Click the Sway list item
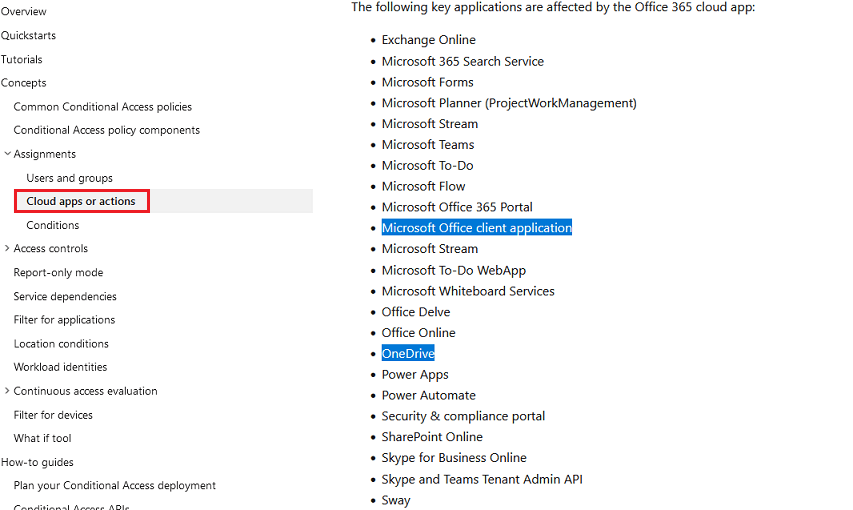Screen dimensions: 853x510 coord(396,500)
